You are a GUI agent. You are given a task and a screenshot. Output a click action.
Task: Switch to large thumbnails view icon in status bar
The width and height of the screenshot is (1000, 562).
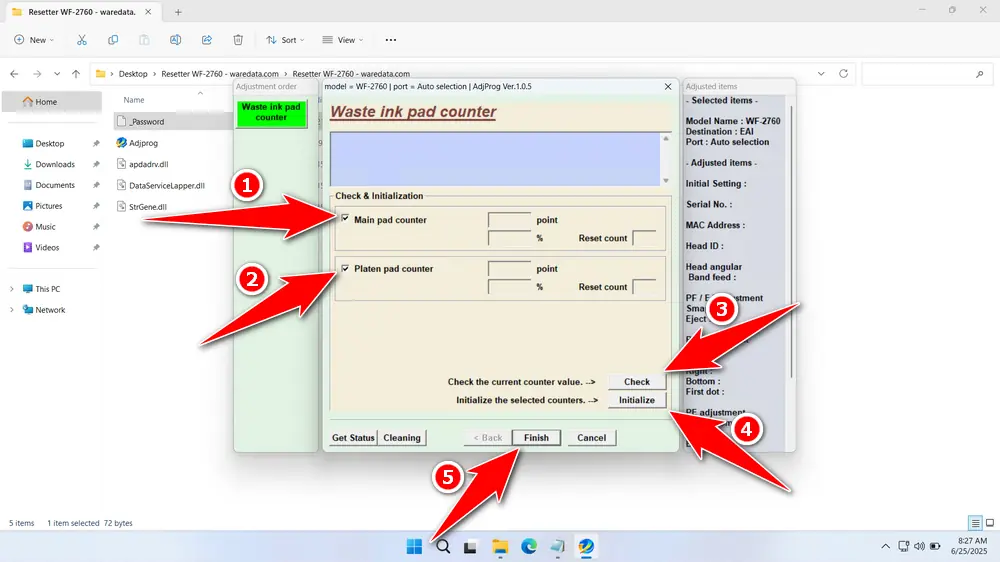click(x=990, y=523)
